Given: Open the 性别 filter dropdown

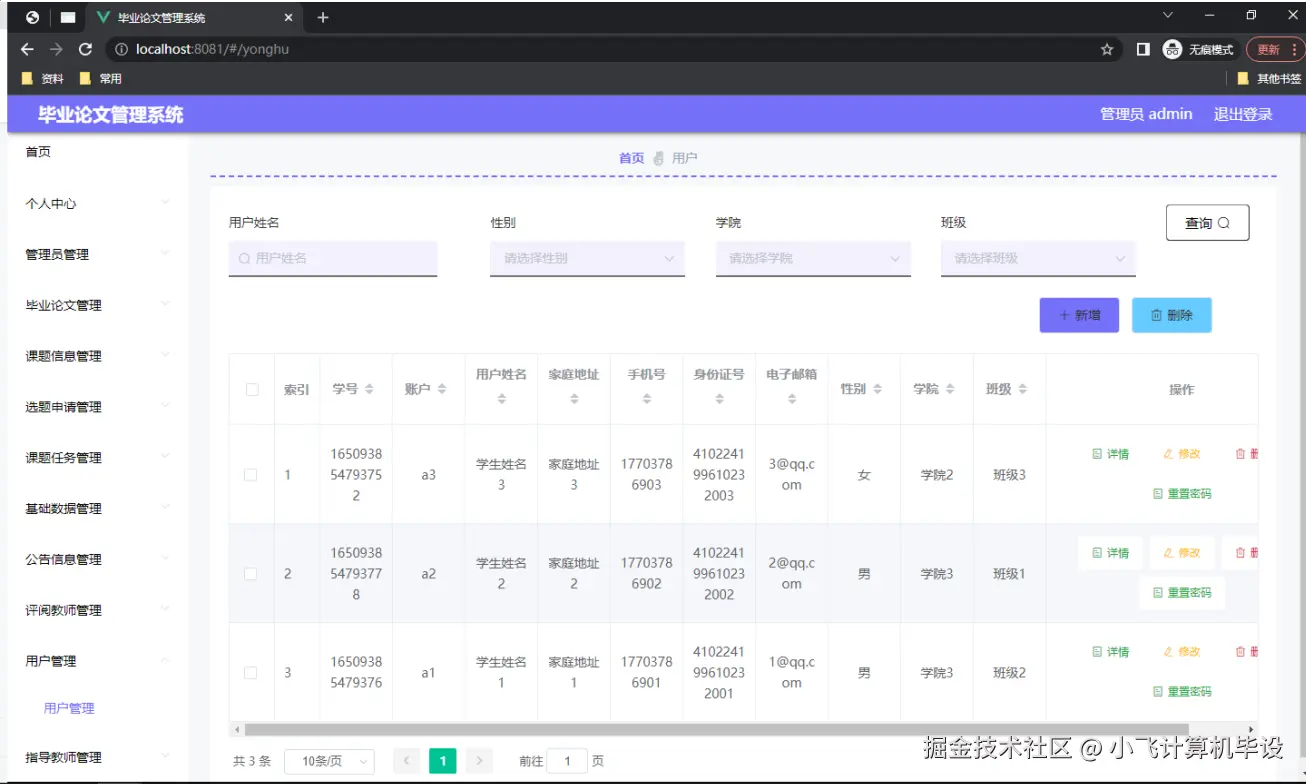Looking at the screenshot, I should [x=587, y=258].
